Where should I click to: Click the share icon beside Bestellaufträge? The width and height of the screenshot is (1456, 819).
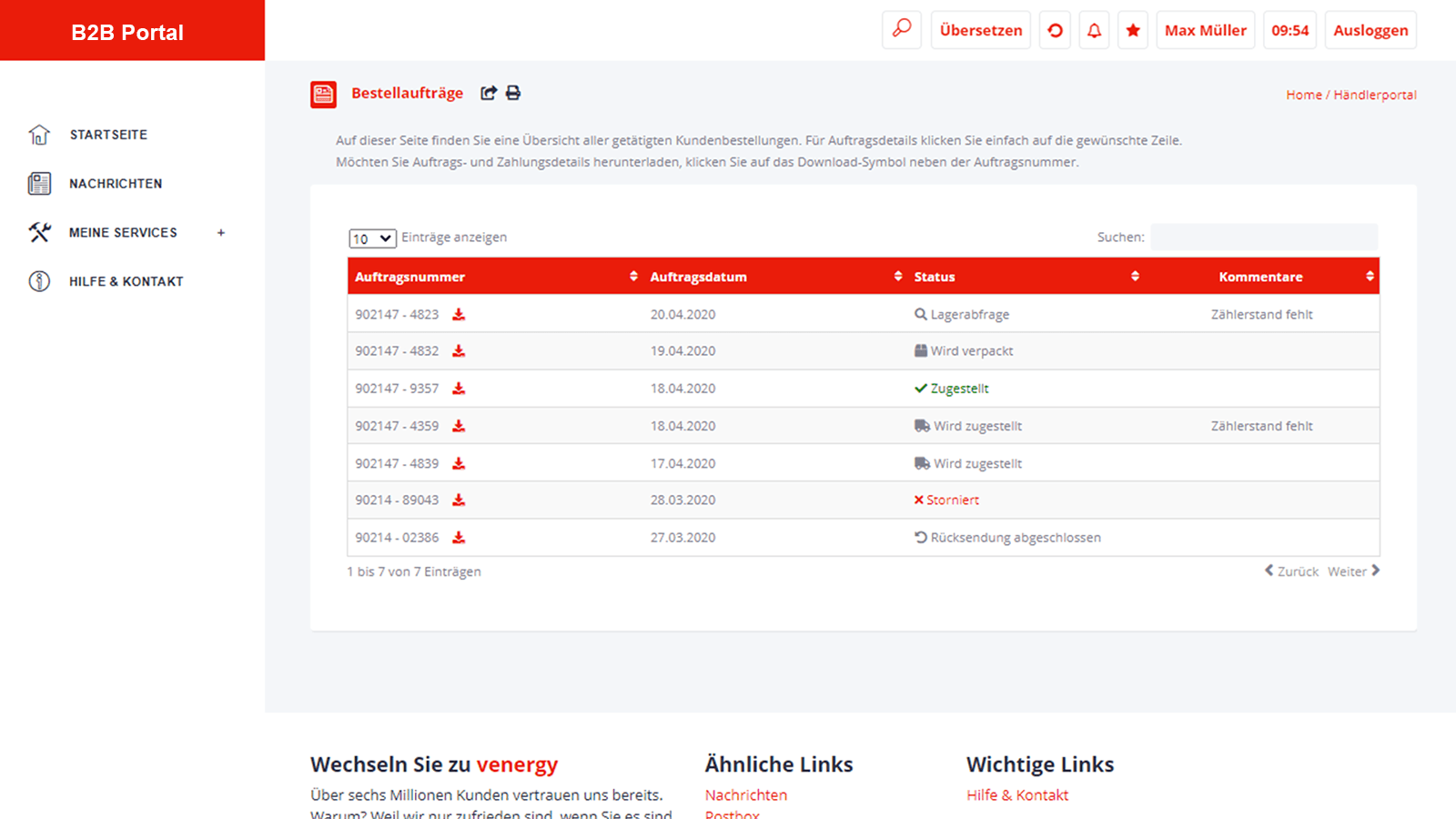coord(489,93)
